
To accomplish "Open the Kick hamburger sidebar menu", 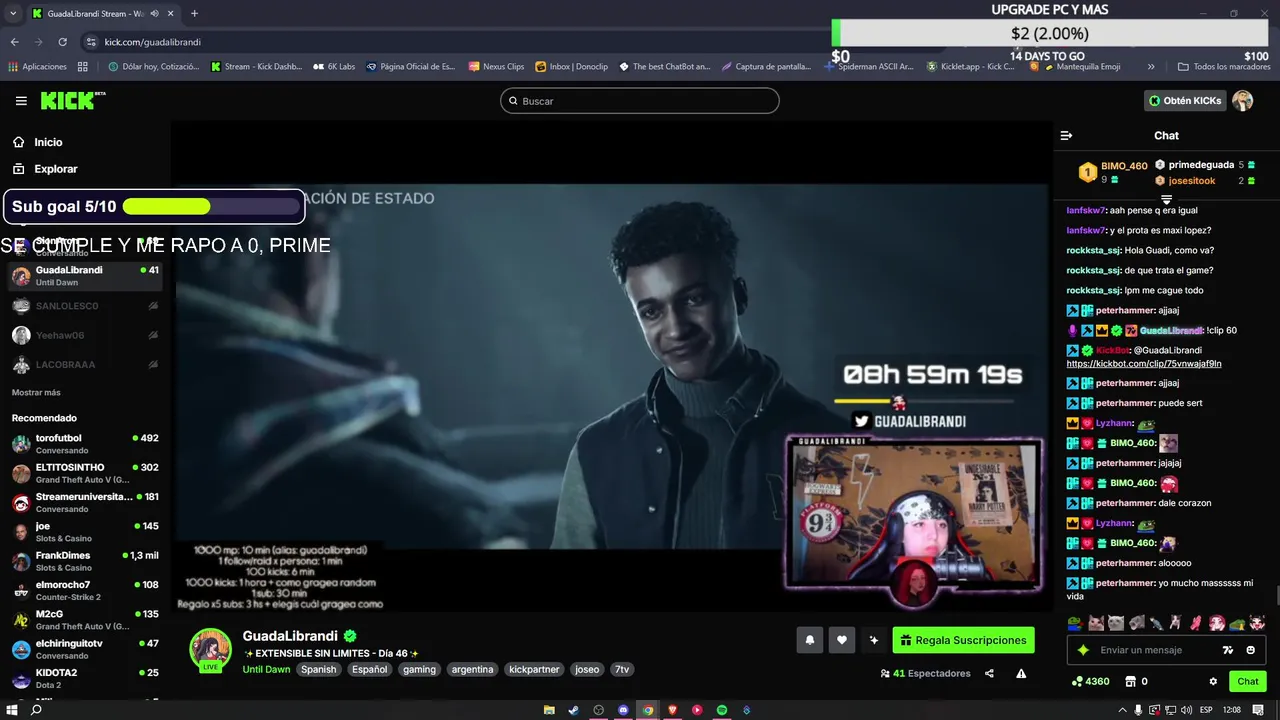I will click(x=21, y=101).
